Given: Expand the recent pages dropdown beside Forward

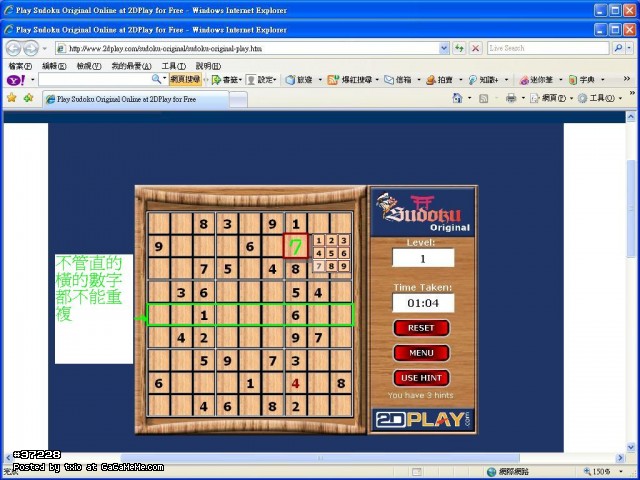Looking at the screenshot, I should (x=44, y=49).
